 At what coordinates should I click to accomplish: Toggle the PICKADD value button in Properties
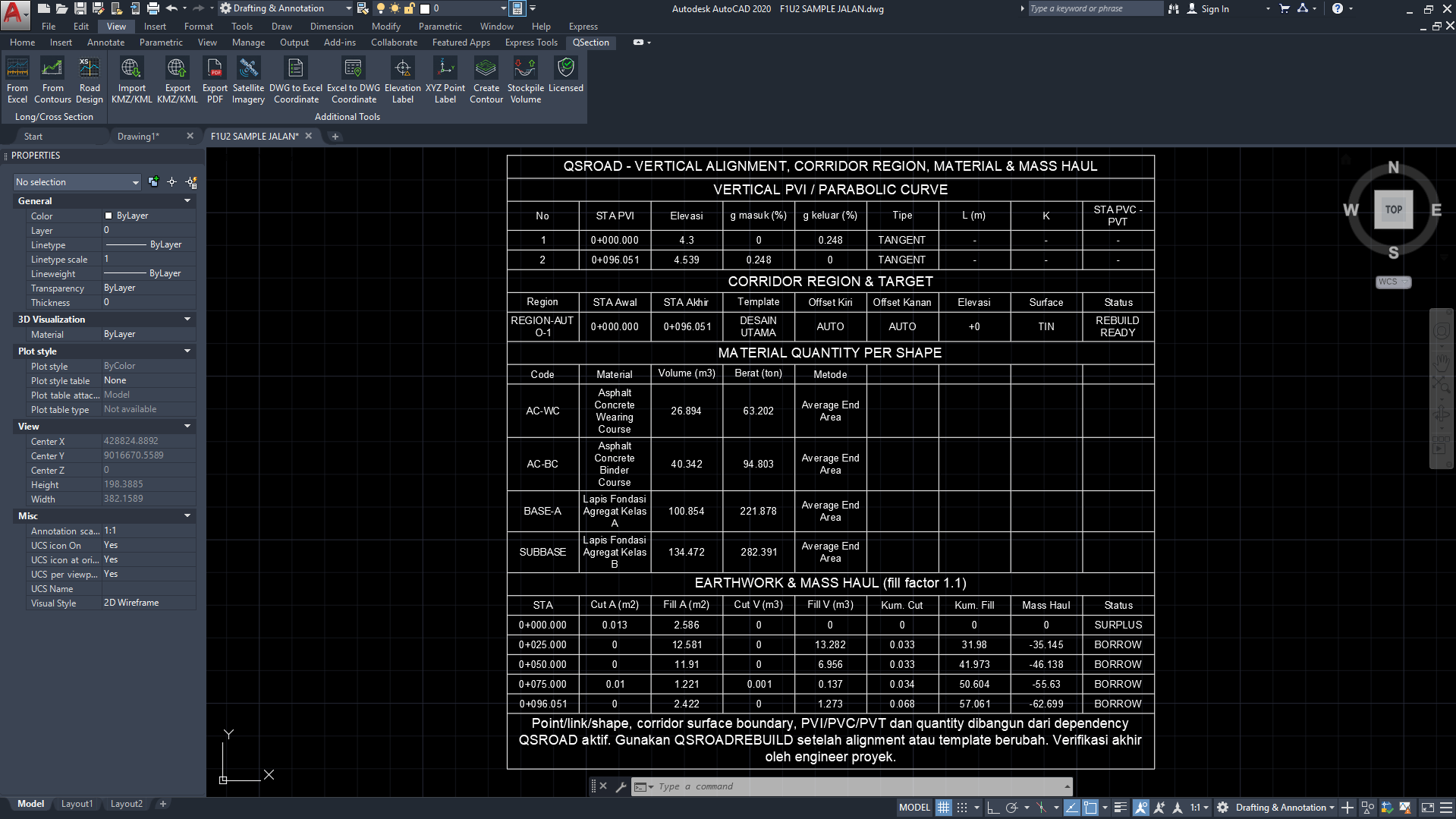tap(153, 182)
